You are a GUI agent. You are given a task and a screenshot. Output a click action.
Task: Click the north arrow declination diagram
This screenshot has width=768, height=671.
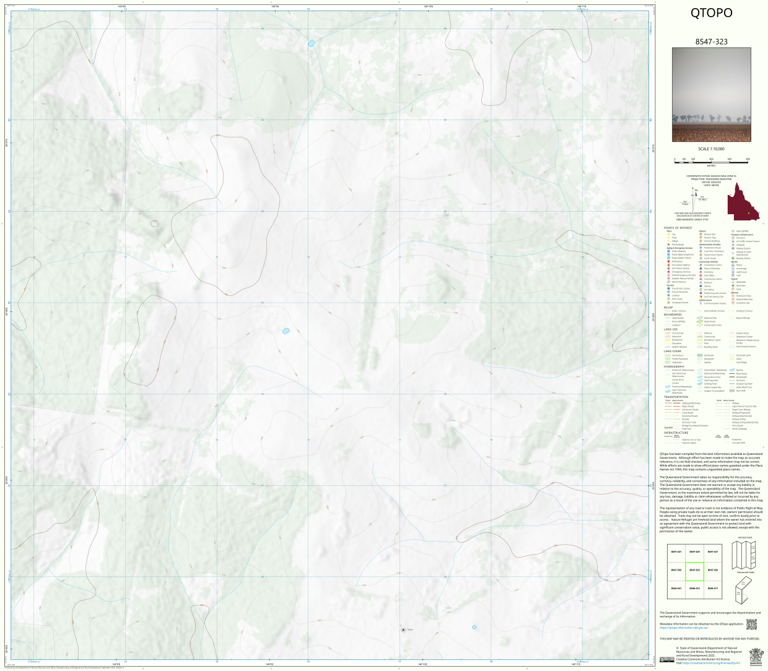click(694, 199)
